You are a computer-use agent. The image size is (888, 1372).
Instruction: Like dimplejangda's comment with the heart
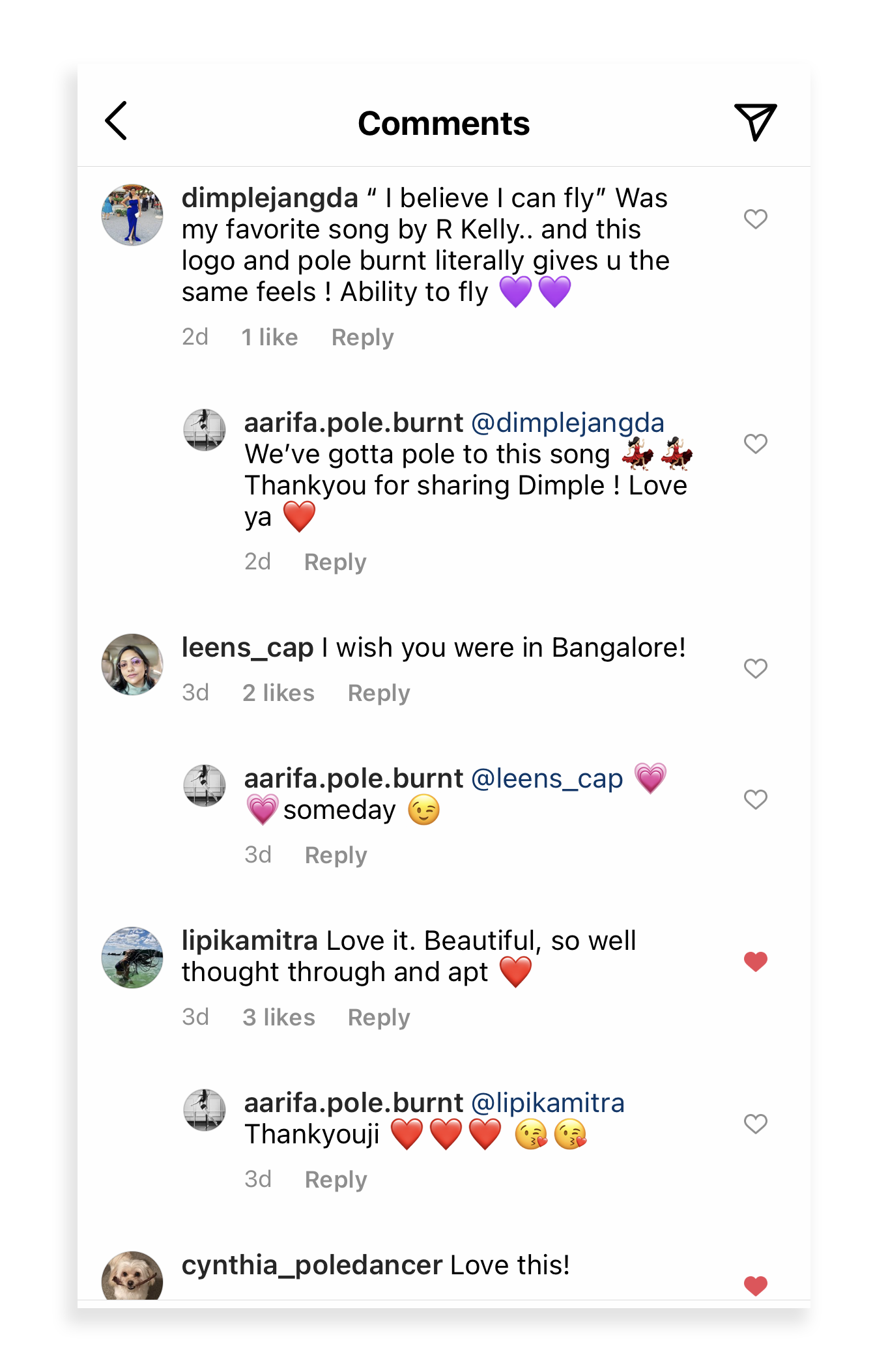[x=755, y=219]
